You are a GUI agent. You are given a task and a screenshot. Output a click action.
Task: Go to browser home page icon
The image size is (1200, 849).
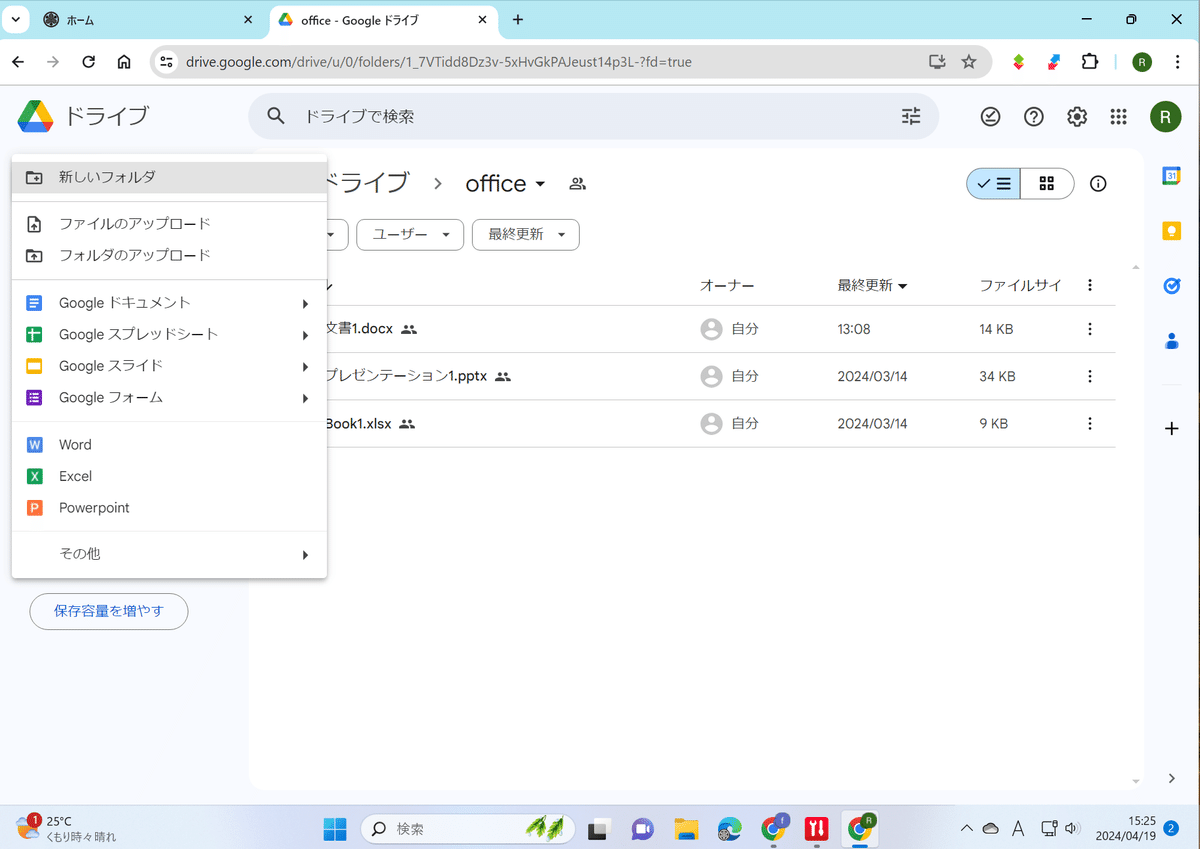click(124, 62)
